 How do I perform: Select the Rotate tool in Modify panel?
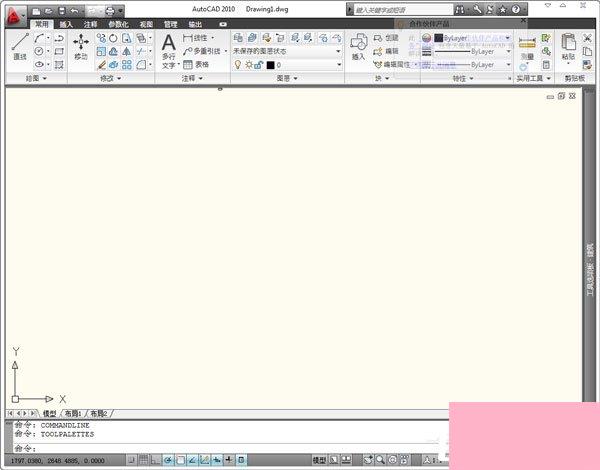point(114,38)
